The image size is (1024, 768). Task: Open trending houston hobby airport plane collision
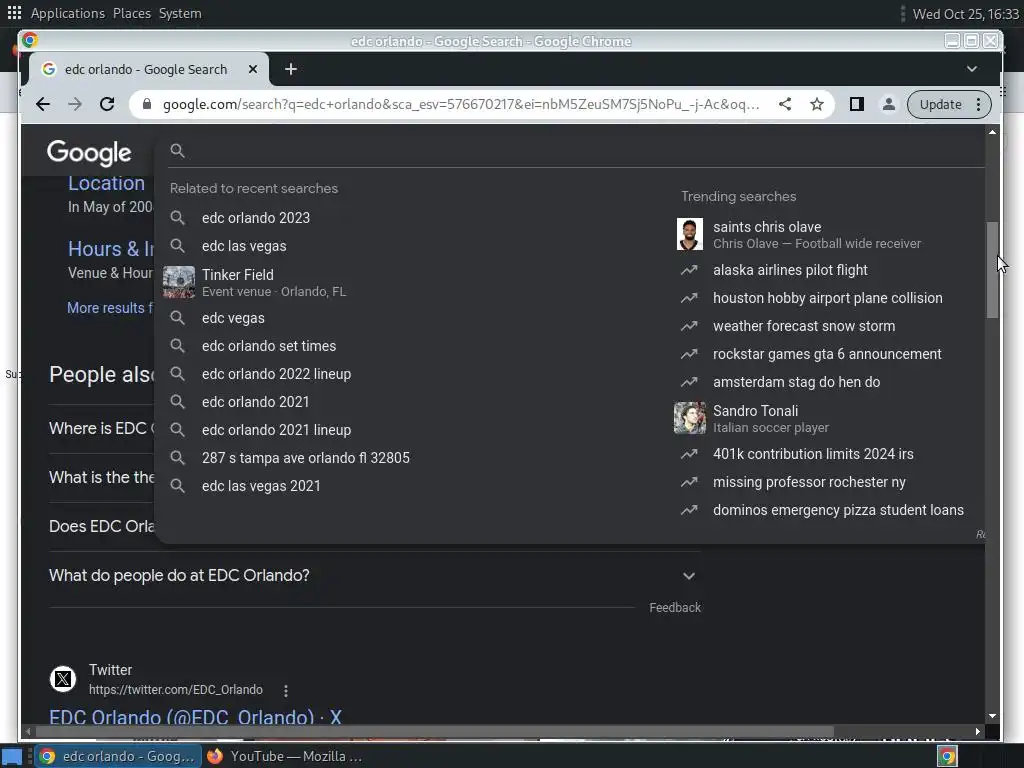827,298
